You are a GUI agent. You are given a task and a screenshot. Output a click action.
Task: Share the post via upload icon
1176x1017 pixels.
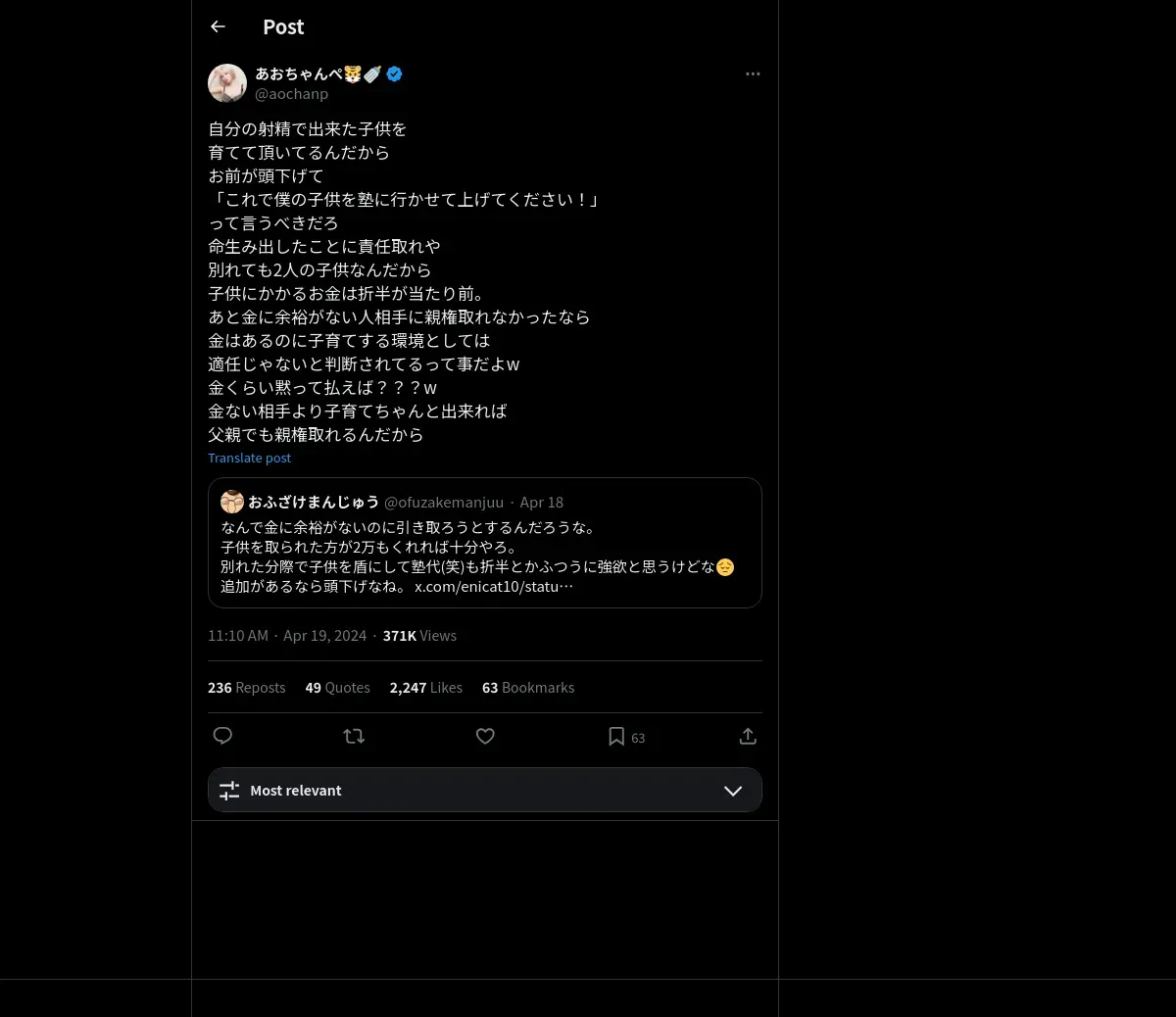pos(748,736)
